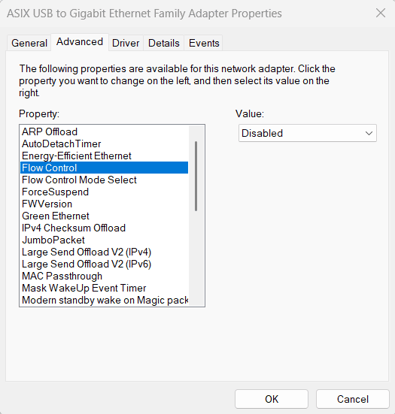
Task: Select Modern standby wake on Magic packet
Action: (x=104, y=300)
